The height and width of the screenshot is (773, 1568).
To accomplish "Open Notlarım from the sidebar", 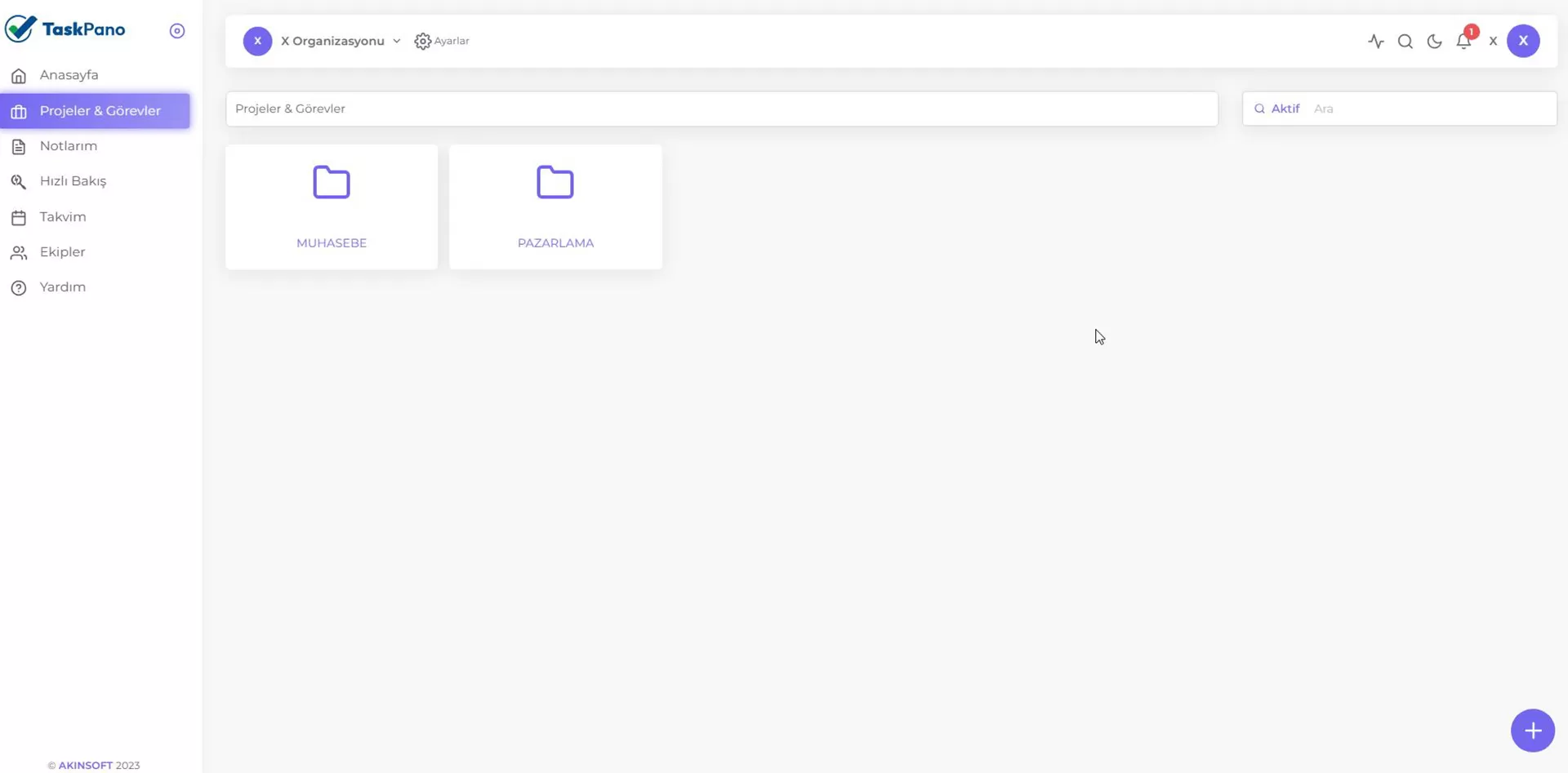I will point(69,146).
